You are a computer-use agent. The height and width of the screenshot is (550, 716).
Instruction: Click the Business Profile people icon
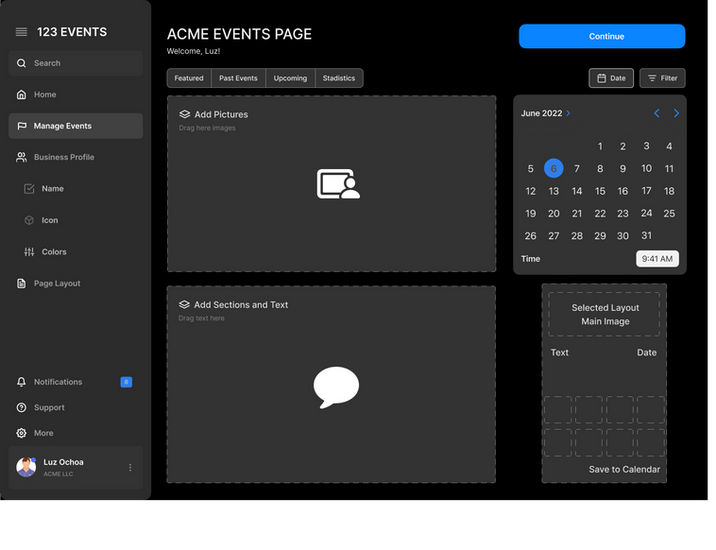21,157
